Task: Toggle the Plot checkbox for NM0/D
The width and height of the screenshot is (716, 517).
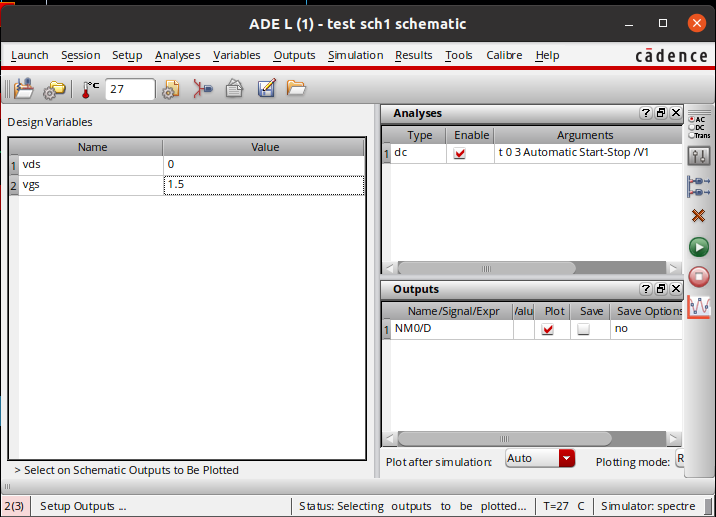Action: (548, 329)
